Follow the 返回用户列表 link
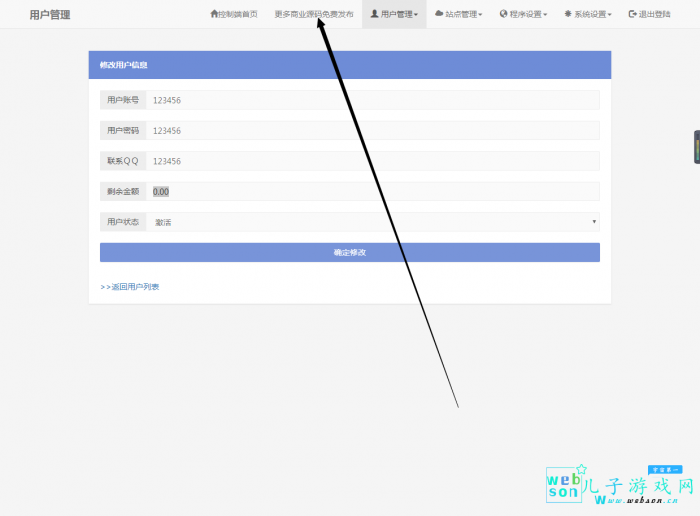 click(130, 287)
